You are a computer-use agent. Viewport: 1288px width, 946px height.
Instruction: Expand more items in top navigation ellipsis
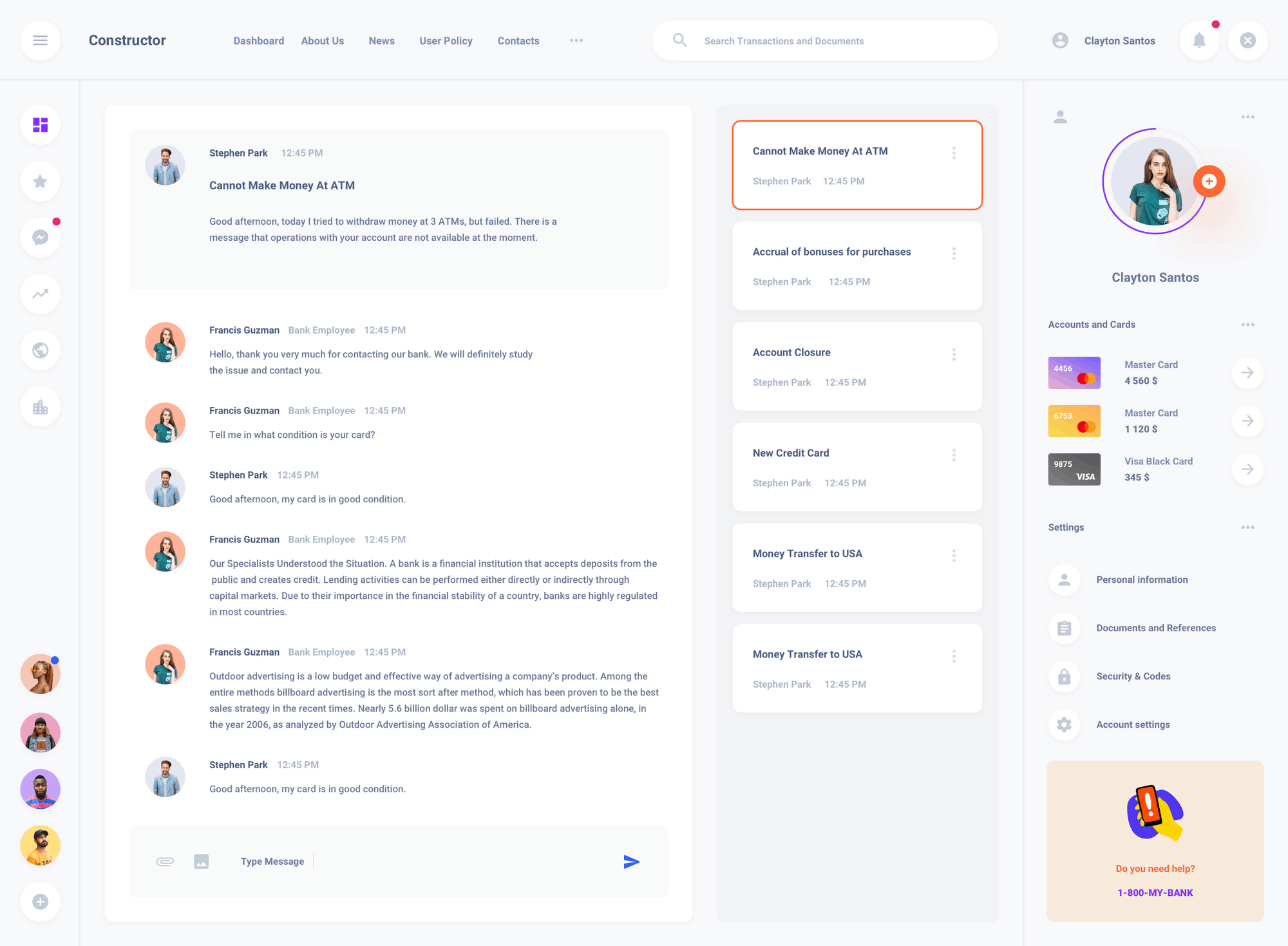pos(576,40)
